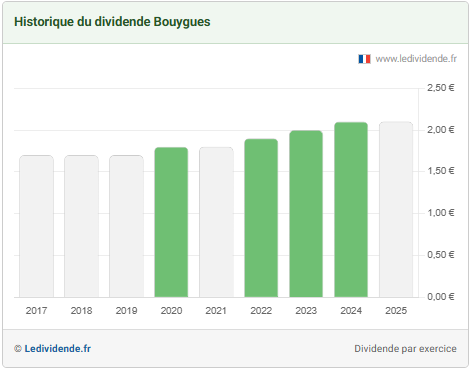Open the www.ledividende.fr link
The image size is (470, 370).
pos(416,59)
